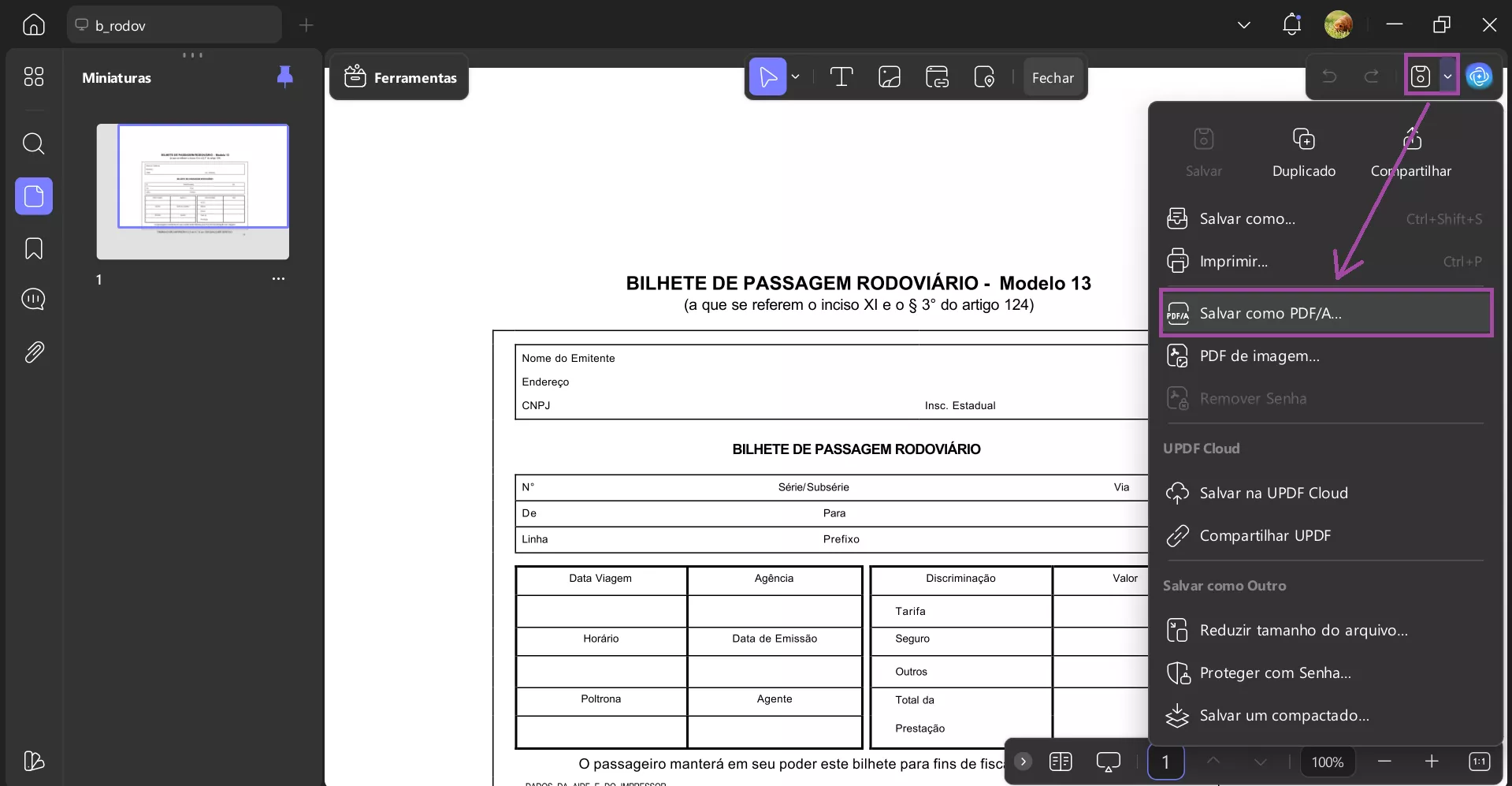Unpin the Miniaturas panel
The image size is (1512, 786).
pos(284,76)
